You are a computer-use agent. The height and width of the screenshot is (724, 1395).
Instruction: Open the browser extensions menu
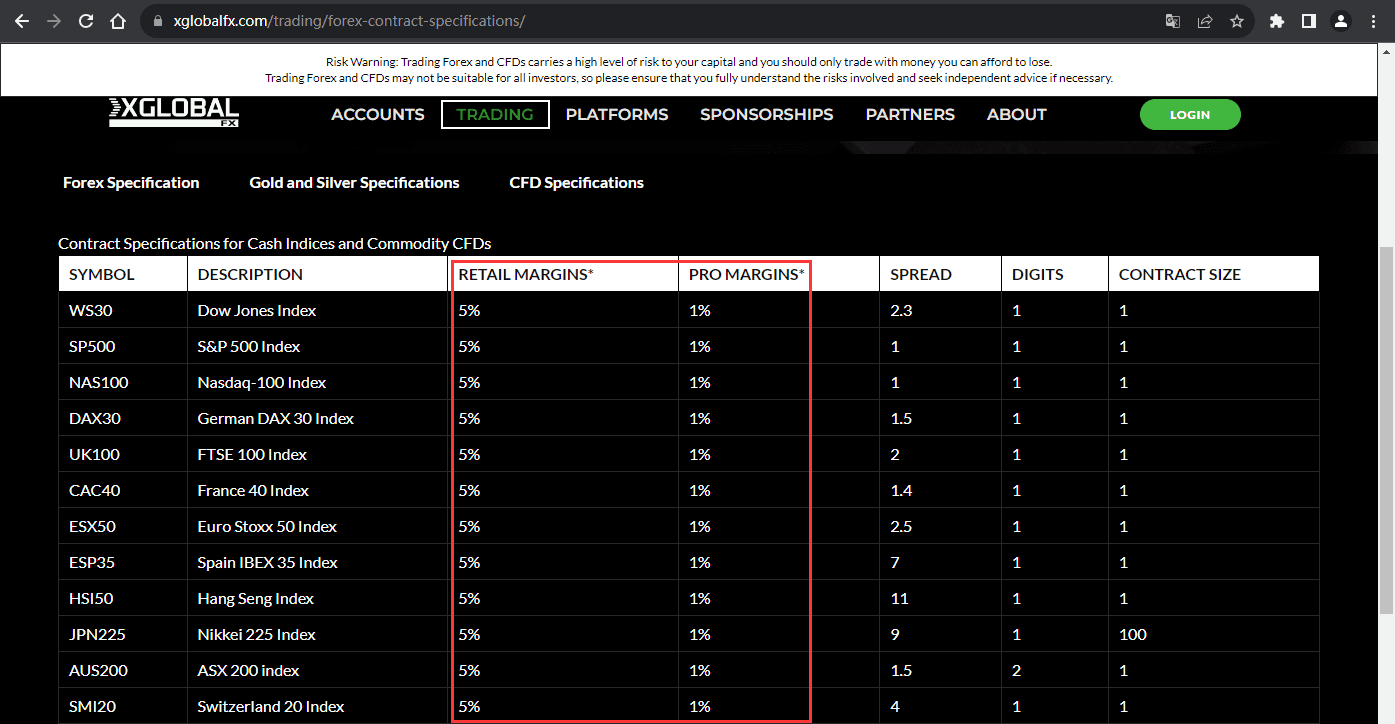pyautogui.click(x=1276, y=21)
